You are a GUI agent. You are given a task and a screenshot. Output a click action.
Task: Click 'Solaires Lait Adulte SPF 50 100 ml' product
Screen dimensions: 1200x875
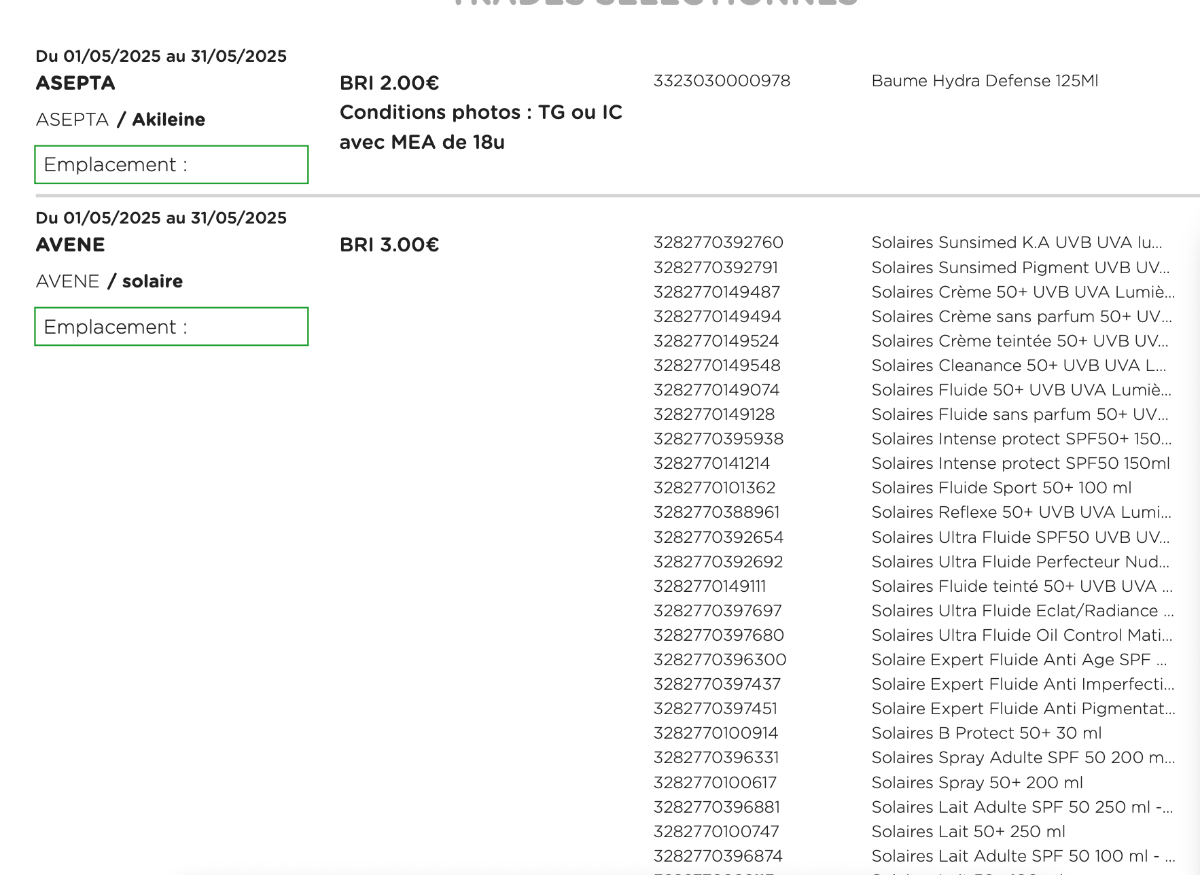pyautogui.click(x=1024, y=856)
